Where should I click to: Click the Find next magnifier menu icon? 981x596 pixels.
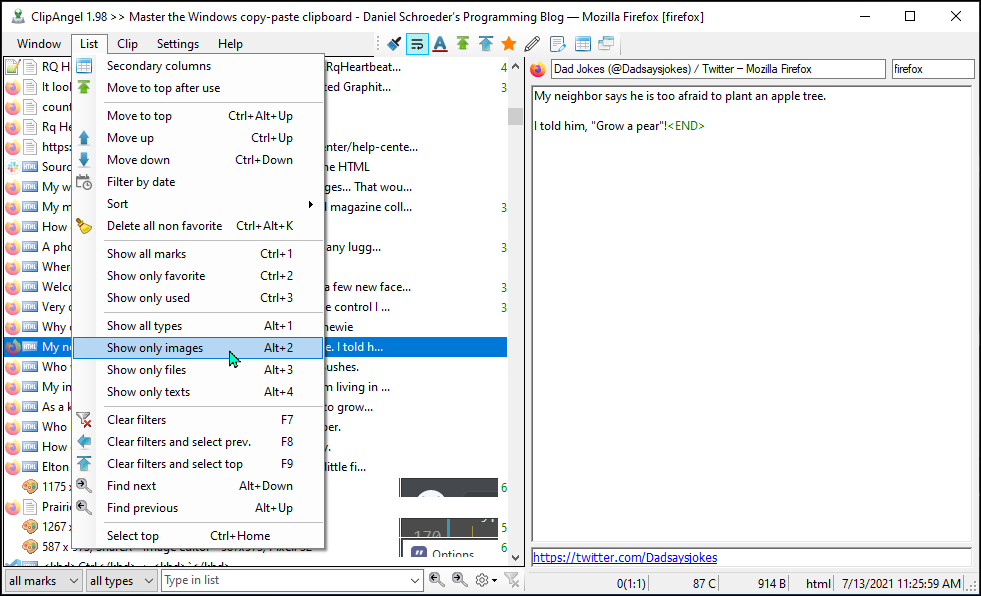click(84, 485)
